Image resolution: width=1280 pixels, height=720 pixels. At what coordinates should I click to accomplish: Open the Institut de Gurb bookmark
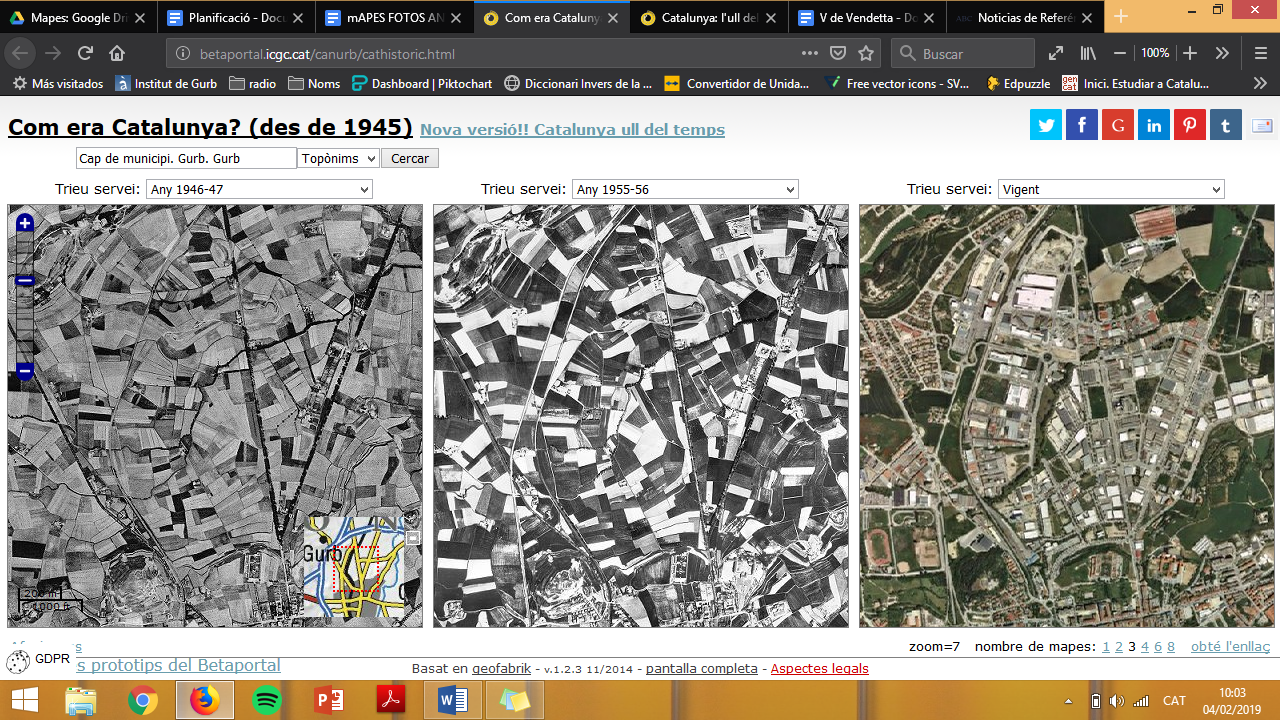tap(166, 84)
